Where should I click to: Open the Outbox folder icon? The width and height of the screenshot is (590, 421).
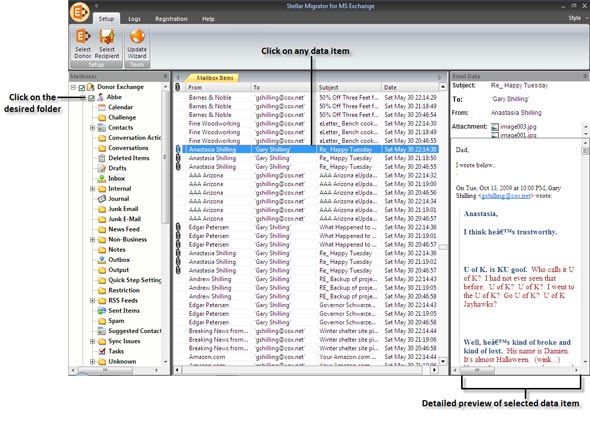coord(102,260)
